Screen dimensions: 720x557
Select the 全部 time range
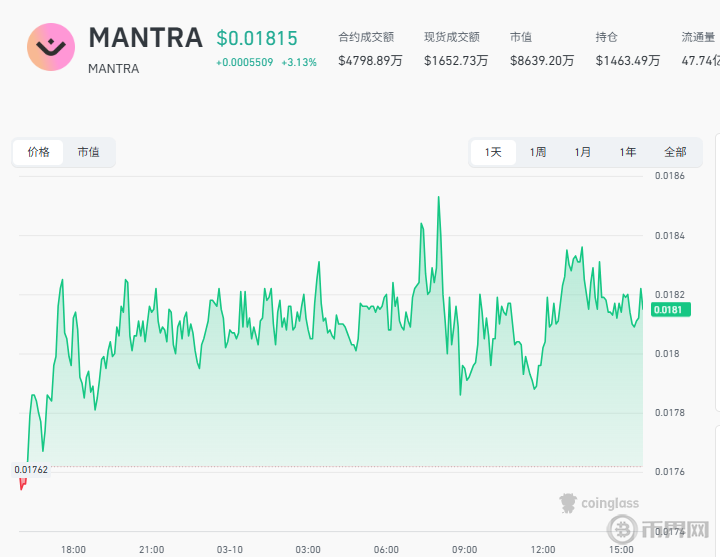[675, 152]
